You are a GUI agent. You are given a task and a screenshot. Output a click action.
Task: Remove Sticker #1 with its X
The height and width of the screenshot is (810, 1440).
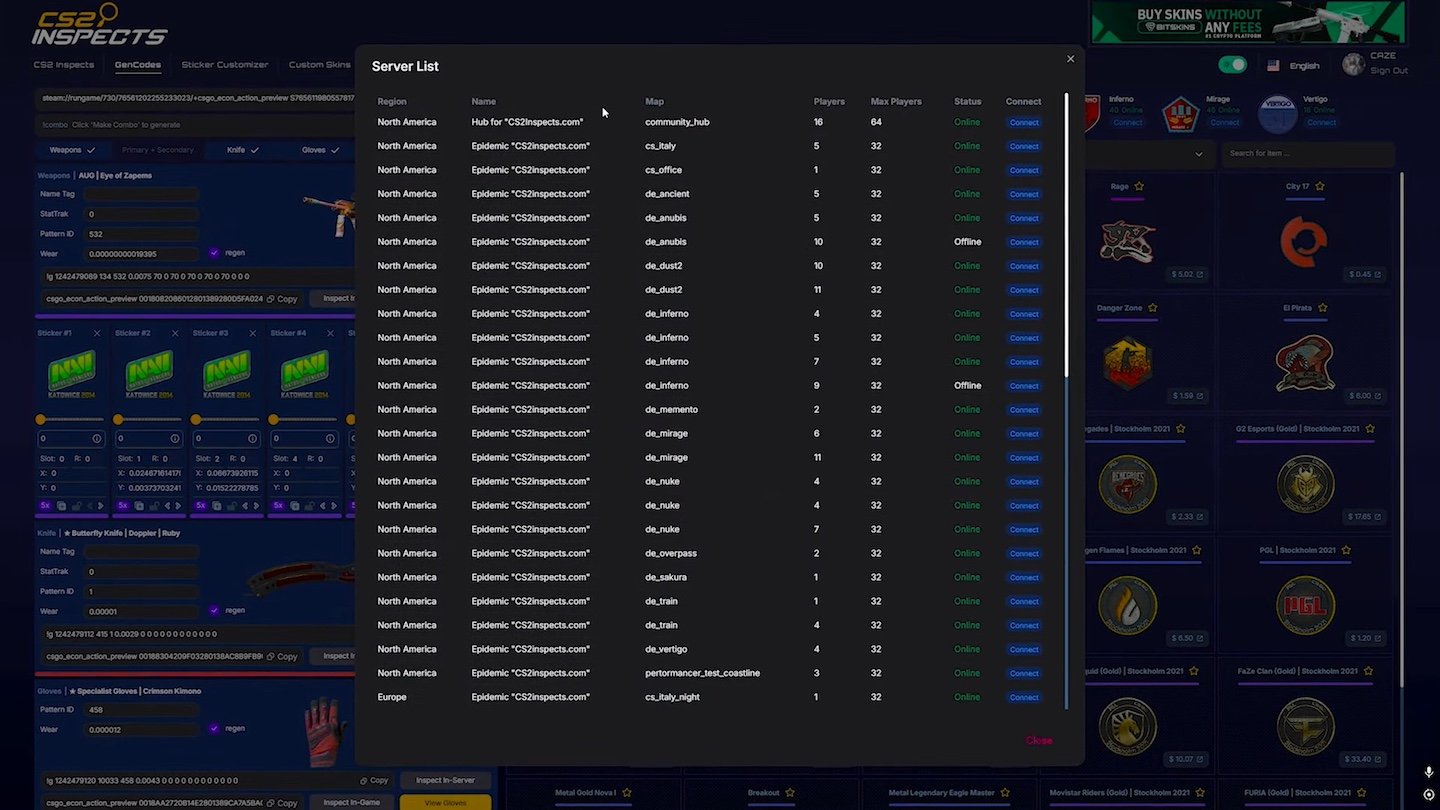point(97,333)
